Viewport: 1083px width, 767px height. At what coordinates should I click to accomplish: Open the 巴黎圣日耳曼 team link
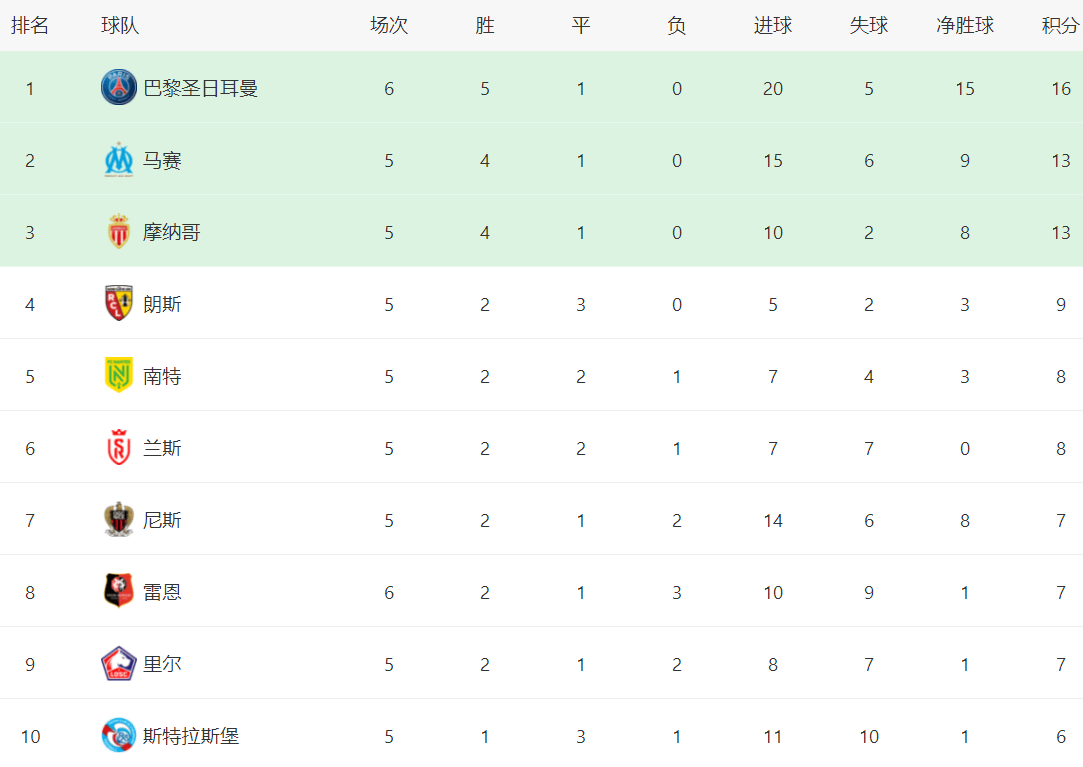click(x=200, y=88)
